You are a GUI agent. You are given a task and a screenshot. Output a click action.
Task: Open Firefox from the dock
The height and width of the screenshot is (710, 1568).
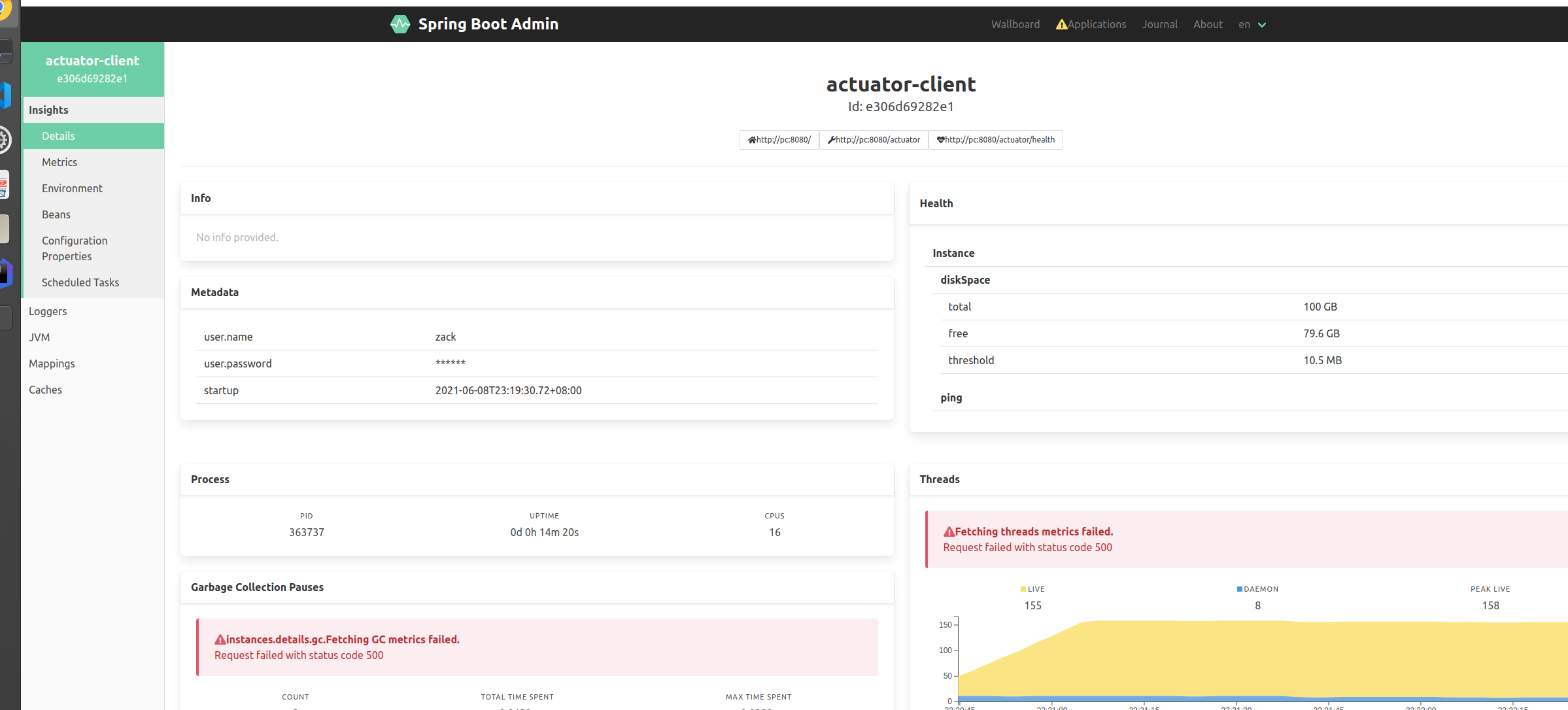tap(7, 11)
